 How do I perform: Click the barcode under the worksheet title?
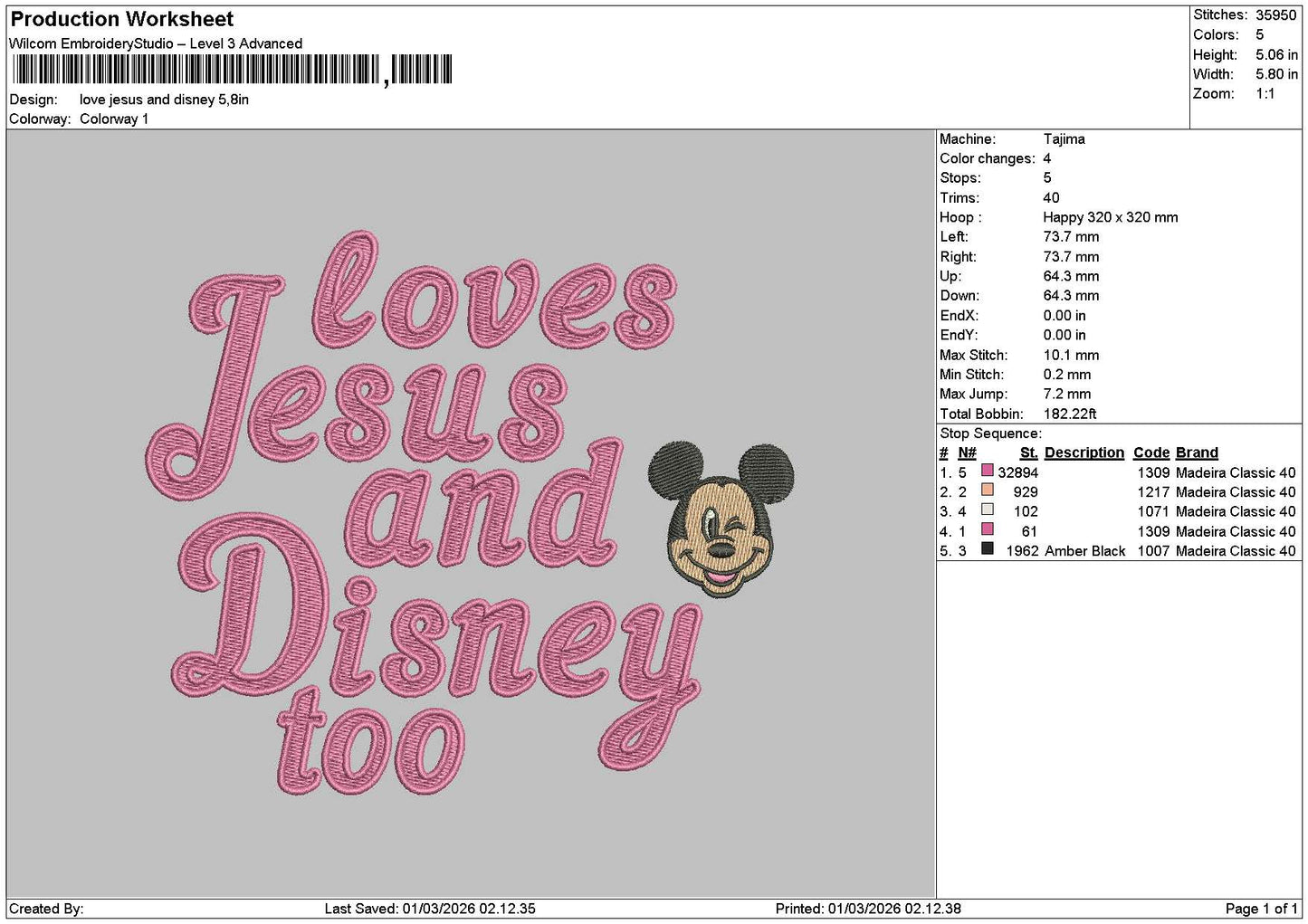pyautogui.click(x=231, y=71)
